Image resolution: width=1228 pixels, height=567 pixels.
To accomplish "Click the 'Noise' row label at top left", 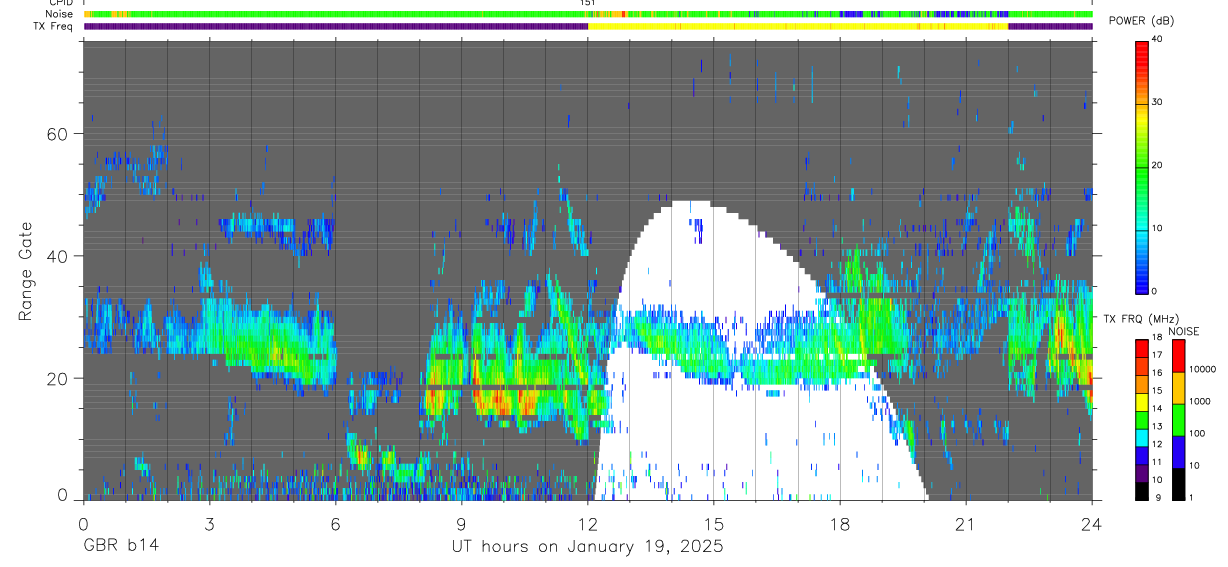I will pyautogui.click(x=59, y=14).
